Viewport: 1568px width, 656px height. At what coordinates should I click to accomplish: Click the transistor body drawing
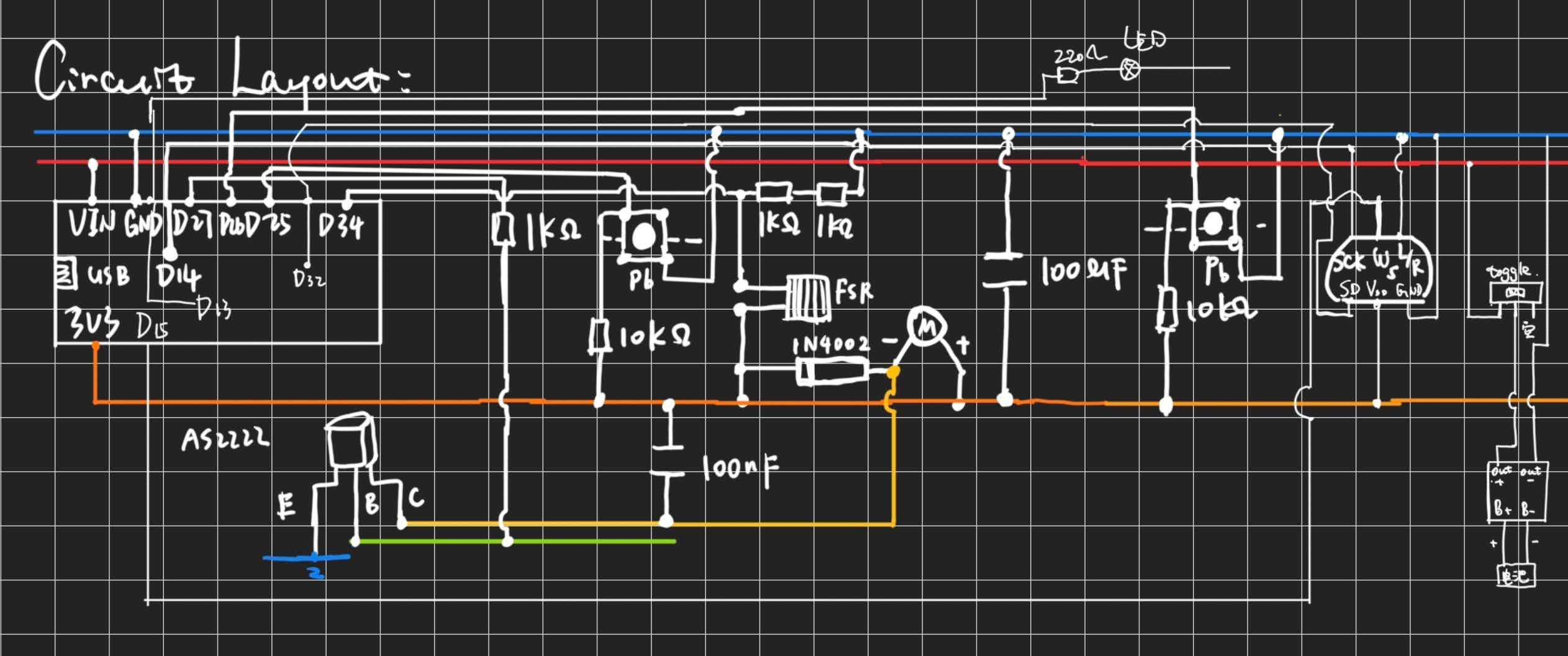click(x=350, y=441)
